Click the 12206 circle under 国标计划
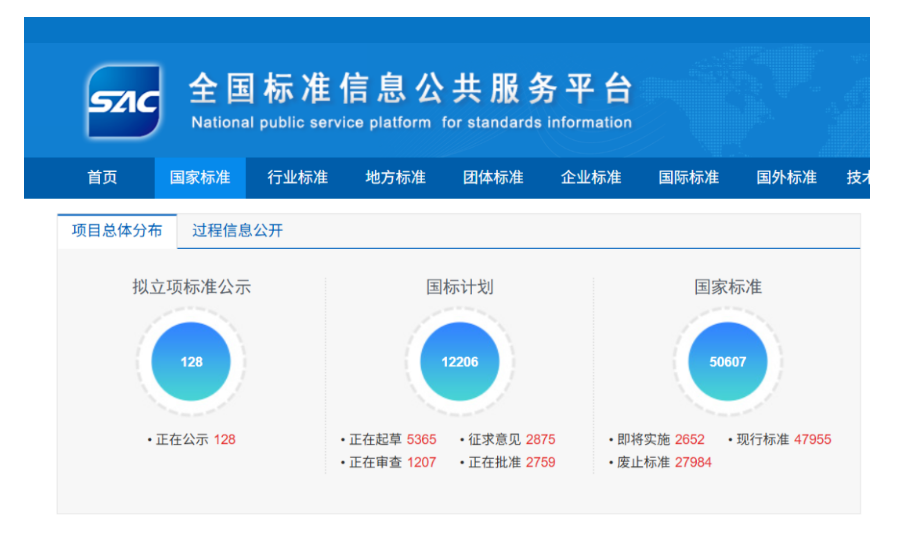Viewport: 913px width, 539px height. (x=459, y=361)
